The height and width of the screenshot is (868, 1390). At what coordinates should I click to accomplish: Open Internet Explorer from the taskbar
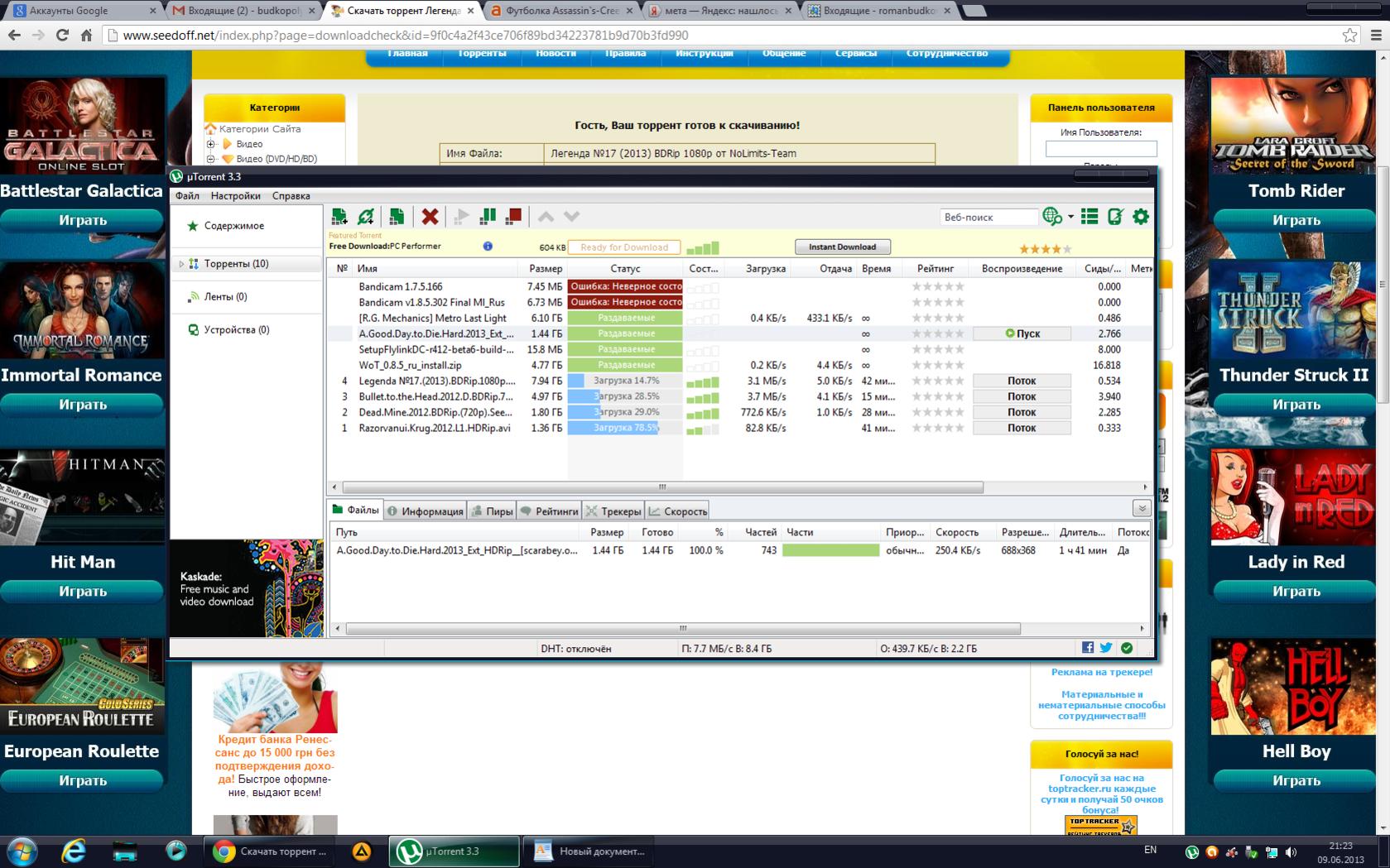[x=74, y=851]
